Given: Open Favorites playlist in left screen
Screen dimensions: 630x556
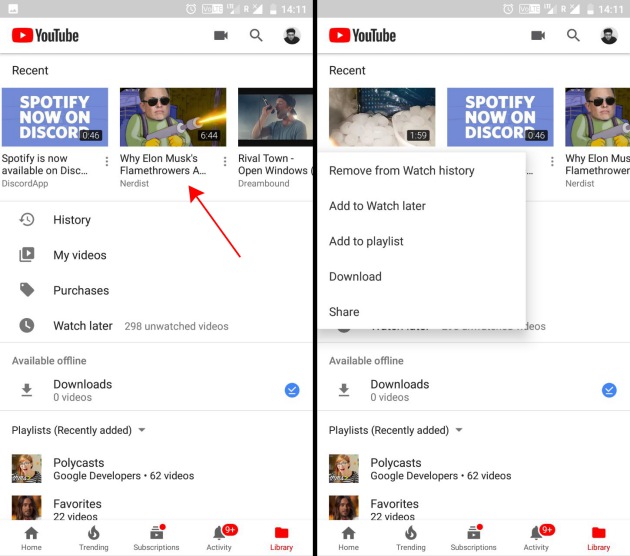Looking at the screenshot, I should pyautogui.click(x=156, y=509).
